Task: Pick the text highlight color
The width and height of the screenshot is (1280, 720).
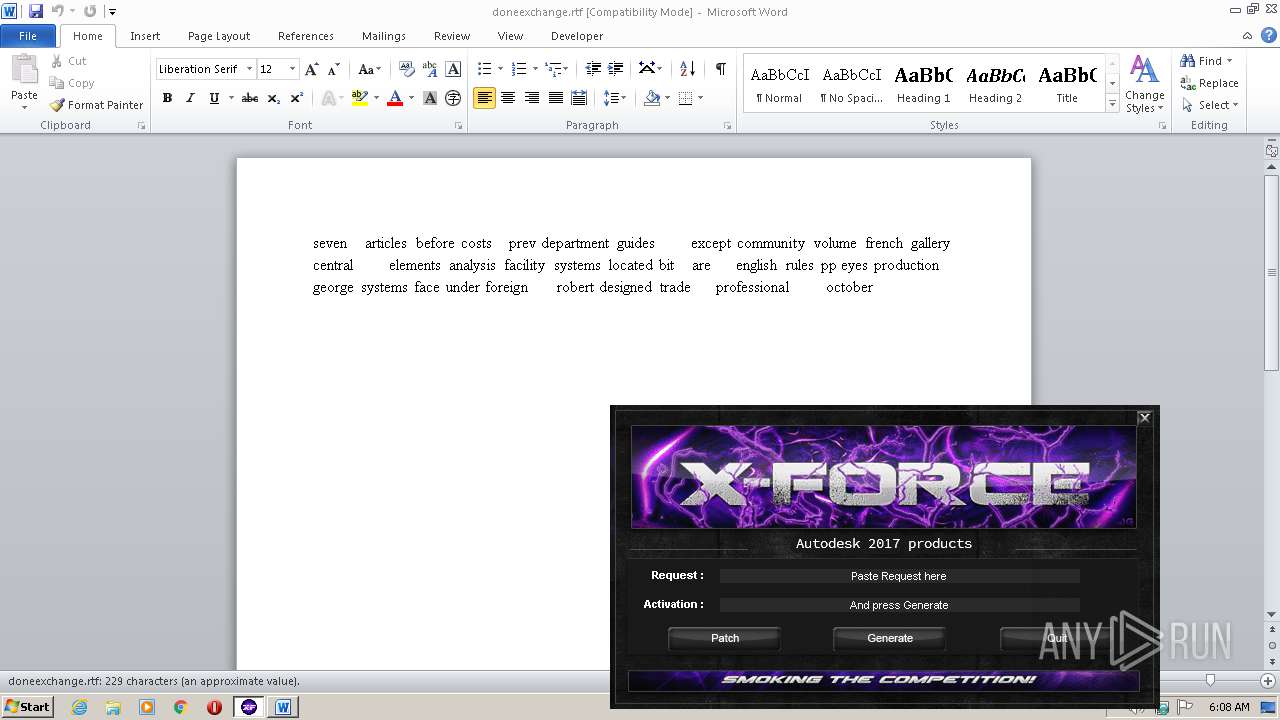Action: point(359,98)
